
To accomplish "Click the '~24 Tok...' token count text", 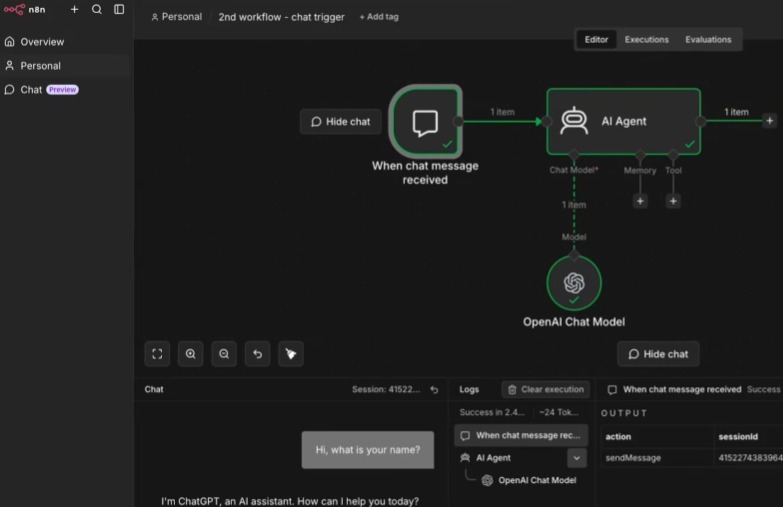I will tap(559, 413).
